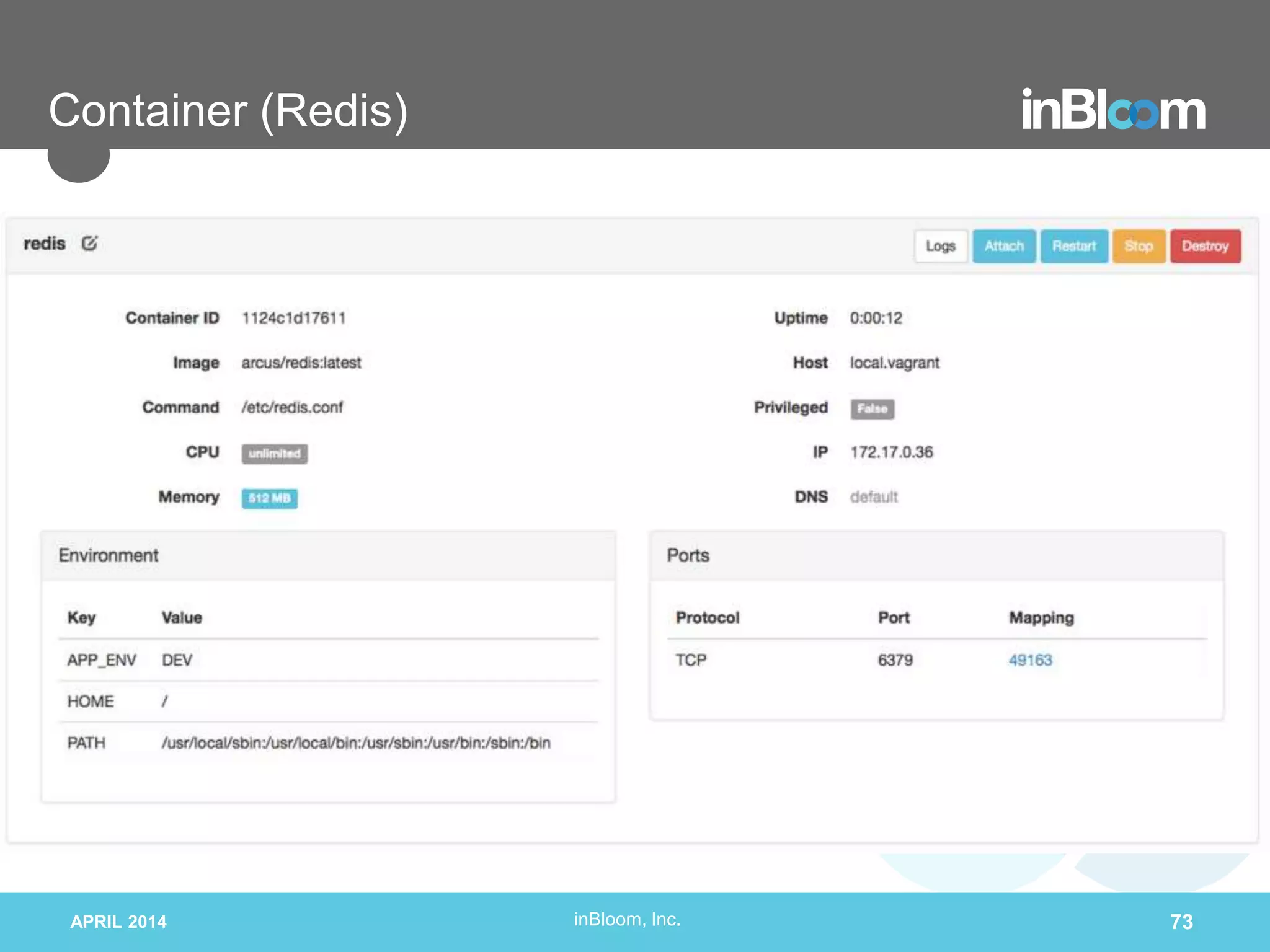Image resolution: width=1270 pixels, height=952 pixels.
Task: Click the PATH environment key
Action: (x=86, y=743)
